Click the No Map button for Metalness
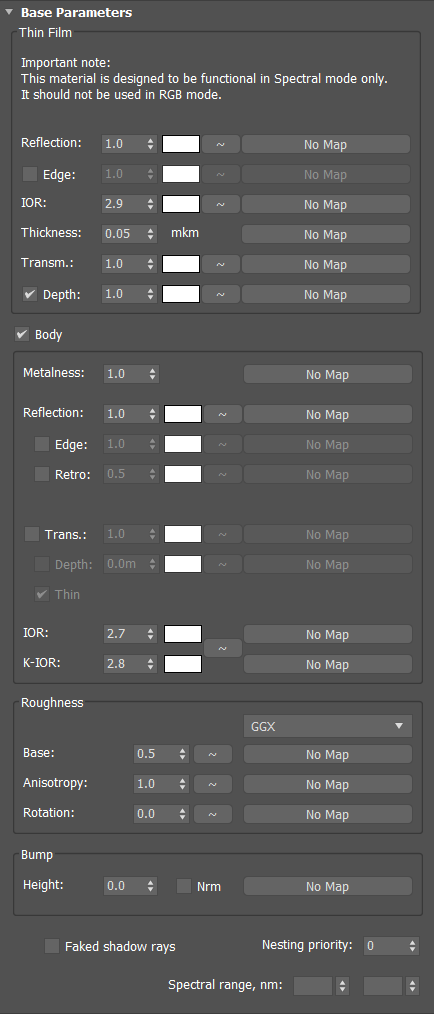This screenshot has width=434, height=1014. (x=327, y=374)
